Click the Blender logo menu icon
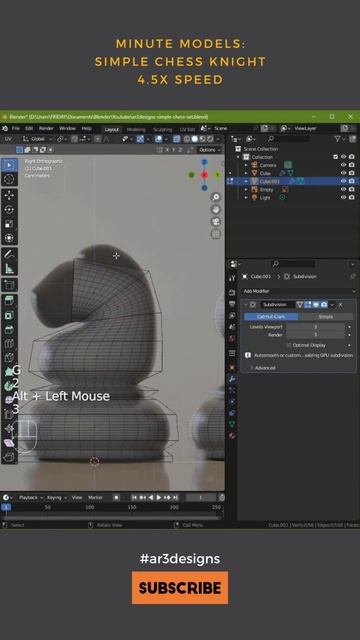The height and width of the screenshot is (640, 360). [x=5, y=129]
